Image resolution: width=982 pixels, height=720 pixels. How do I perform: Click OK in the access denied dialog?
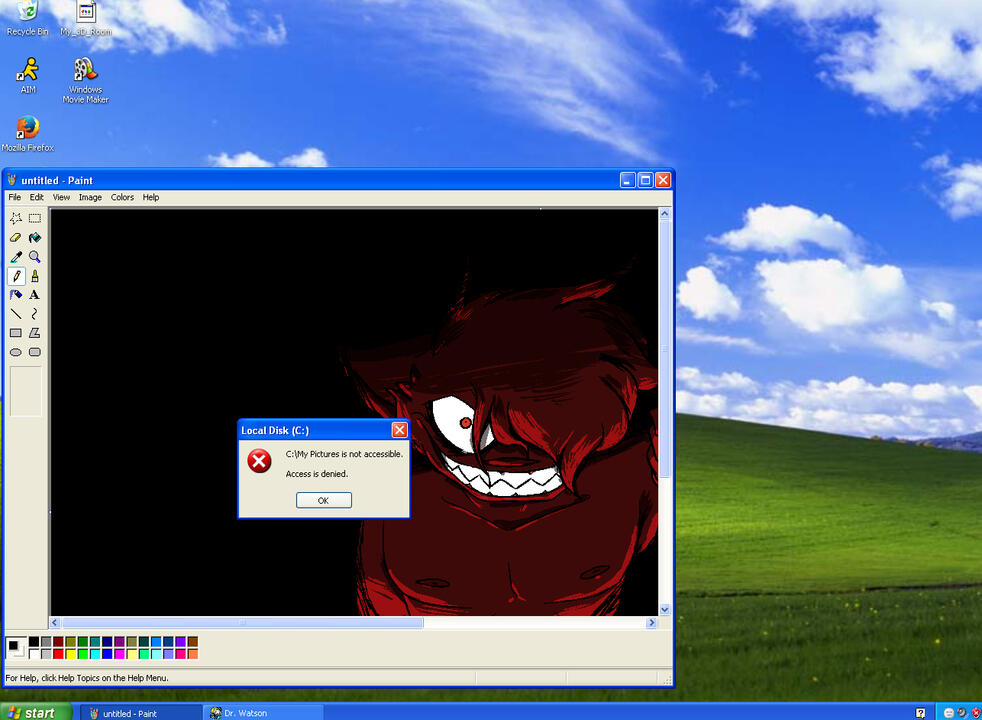[323, 500]
